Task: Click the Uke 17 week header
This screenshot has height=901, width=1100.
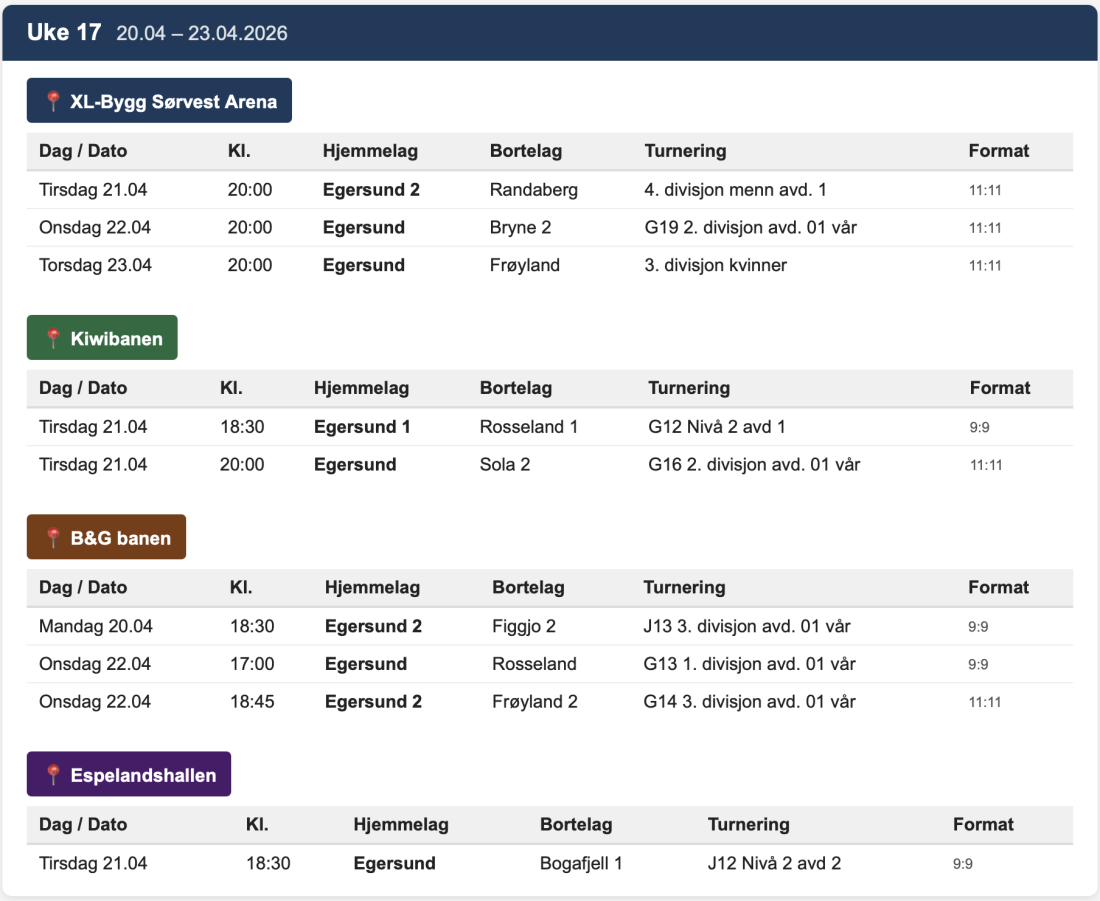Action: (64, 32)
